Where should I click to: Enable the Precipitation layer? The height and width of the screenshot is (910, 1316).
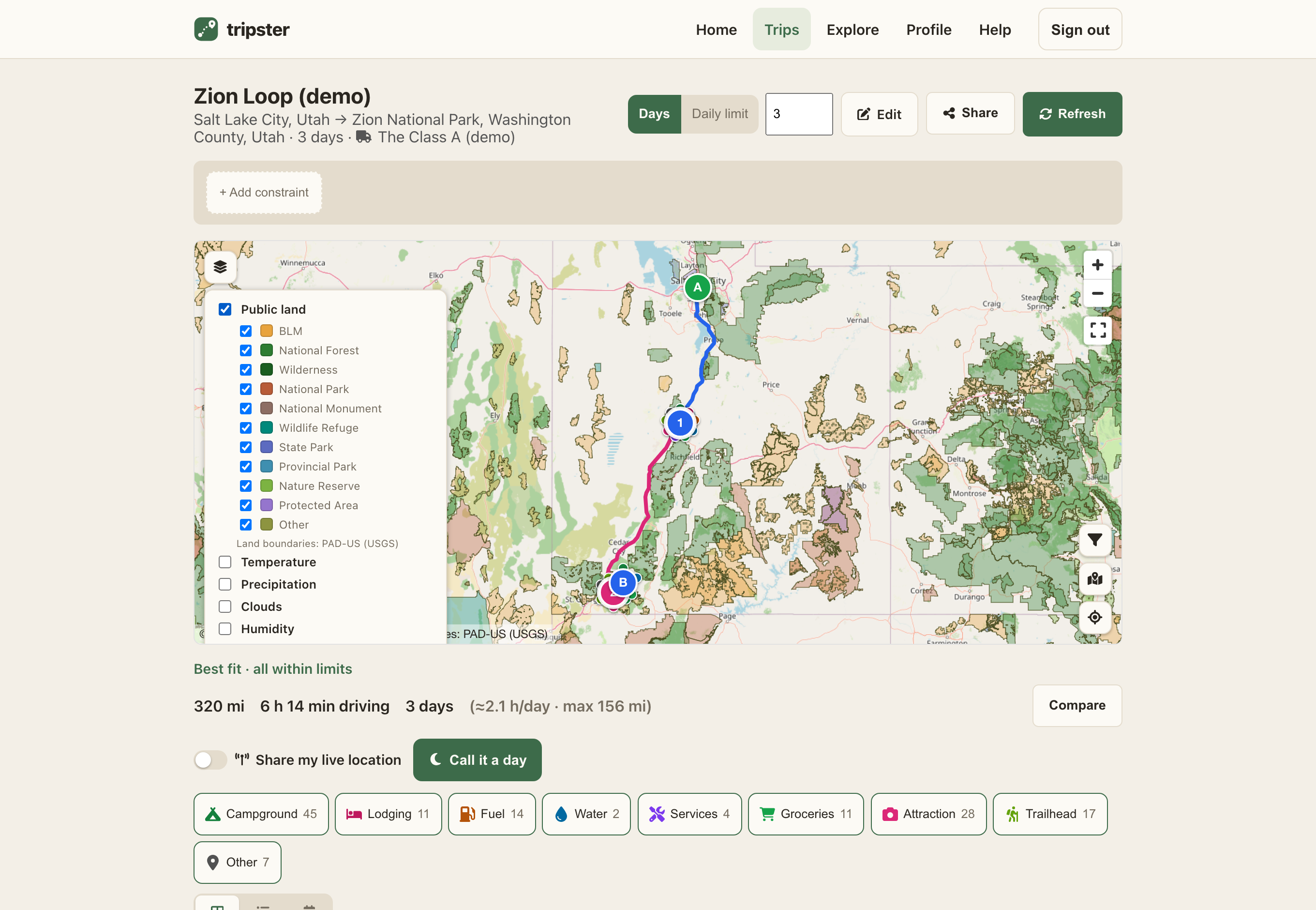pos(225,584)
